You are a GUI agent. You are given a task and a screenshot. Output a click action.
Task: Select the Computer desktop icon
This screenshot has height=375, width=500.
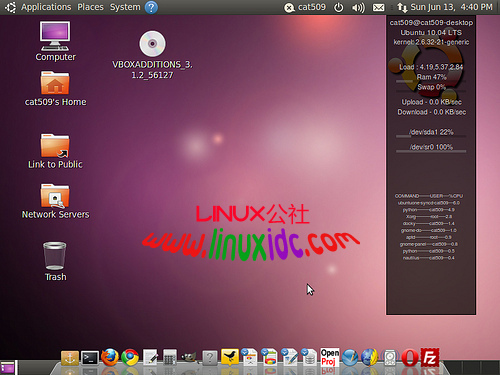tap(55, 41)
